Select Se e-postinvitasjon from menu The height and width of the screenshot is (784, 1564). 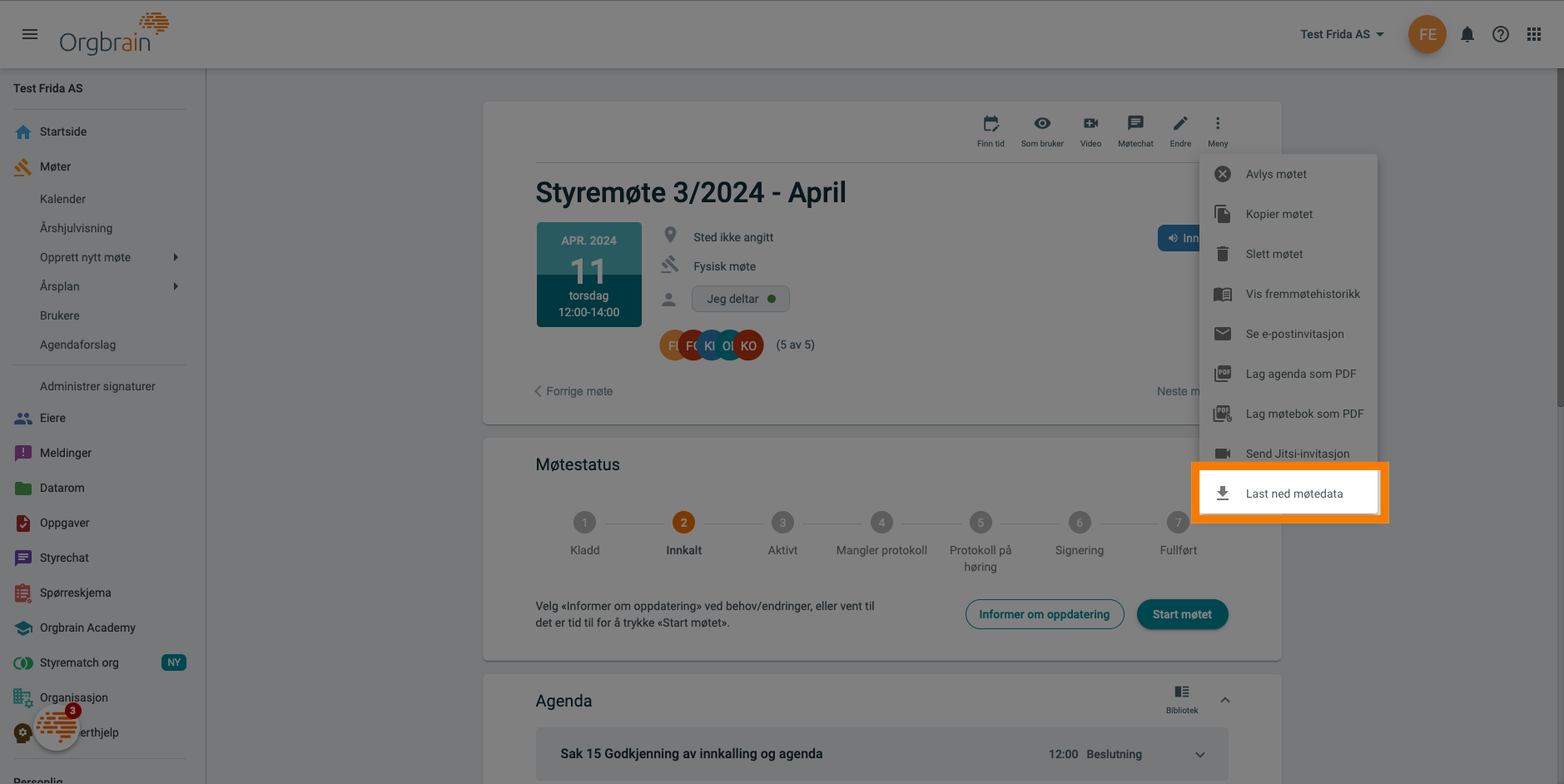click(1288, 334)
